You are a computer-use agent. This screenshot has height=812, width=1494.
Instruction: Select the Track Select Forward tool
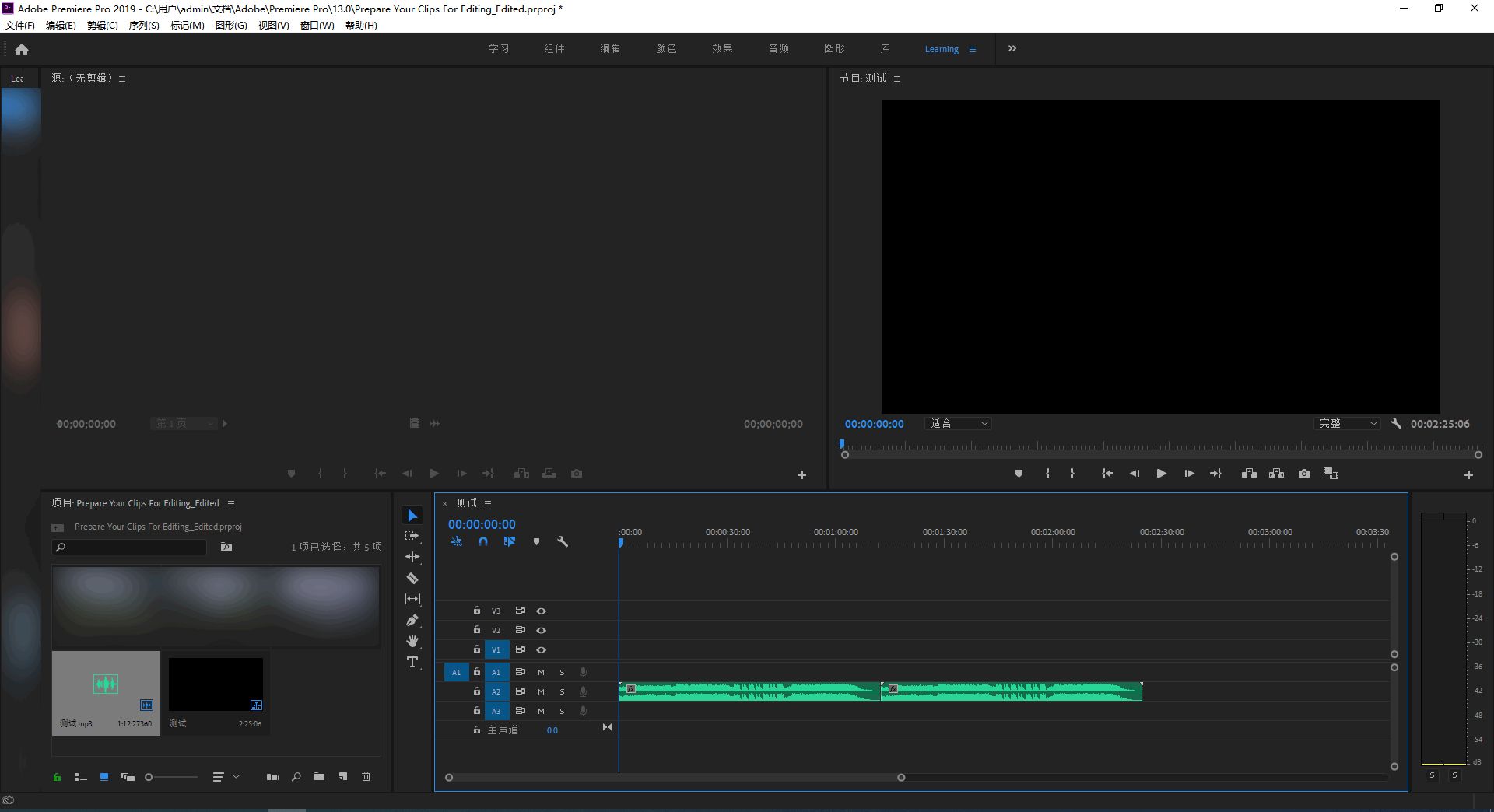(412, 536)
